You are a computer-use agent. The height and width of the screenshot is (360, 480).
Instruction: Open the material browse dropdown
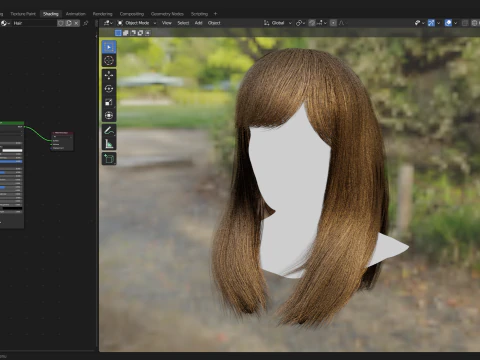point(5,23)
